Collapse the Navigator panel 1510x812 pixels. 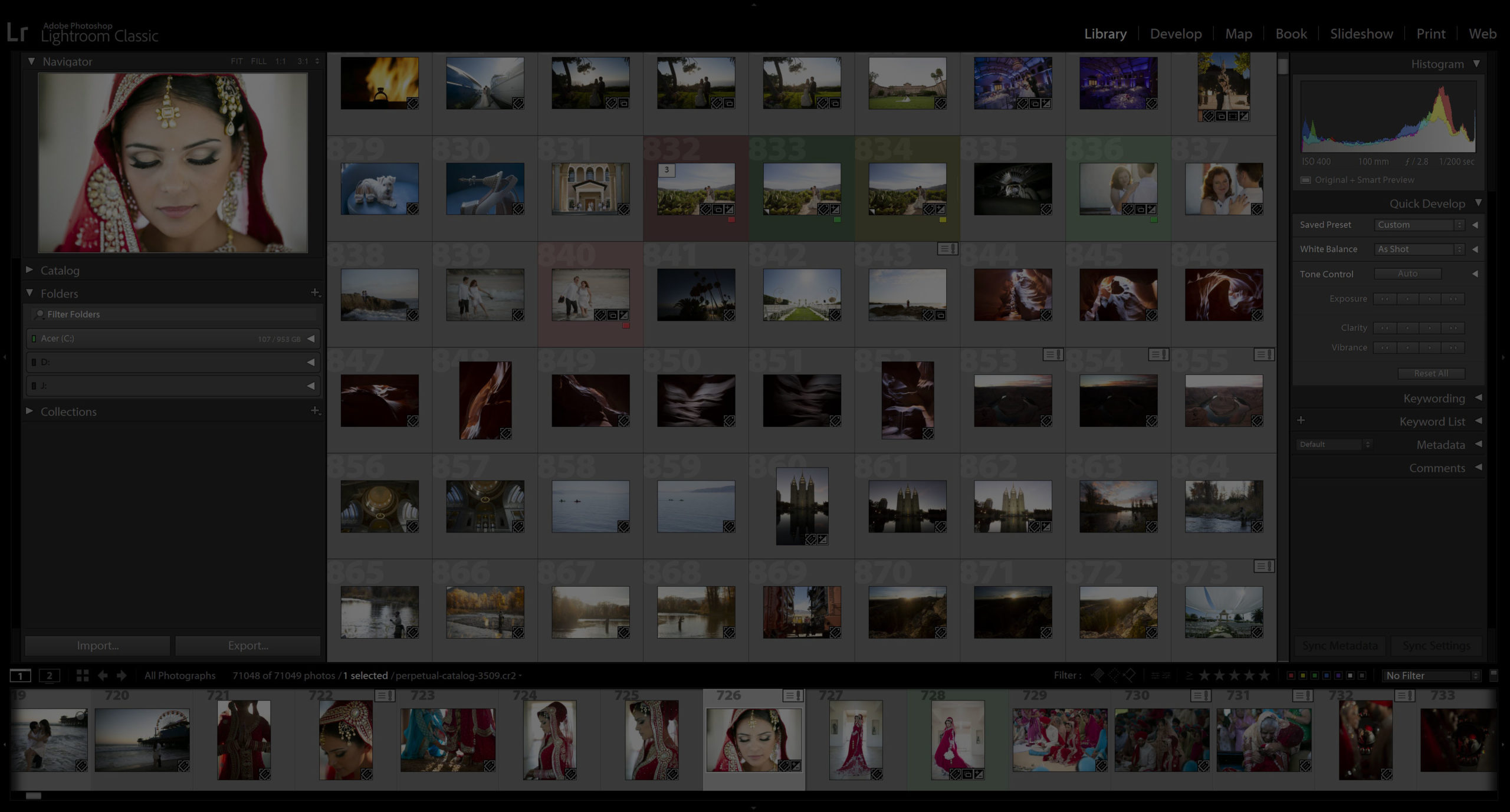(31, 61)
